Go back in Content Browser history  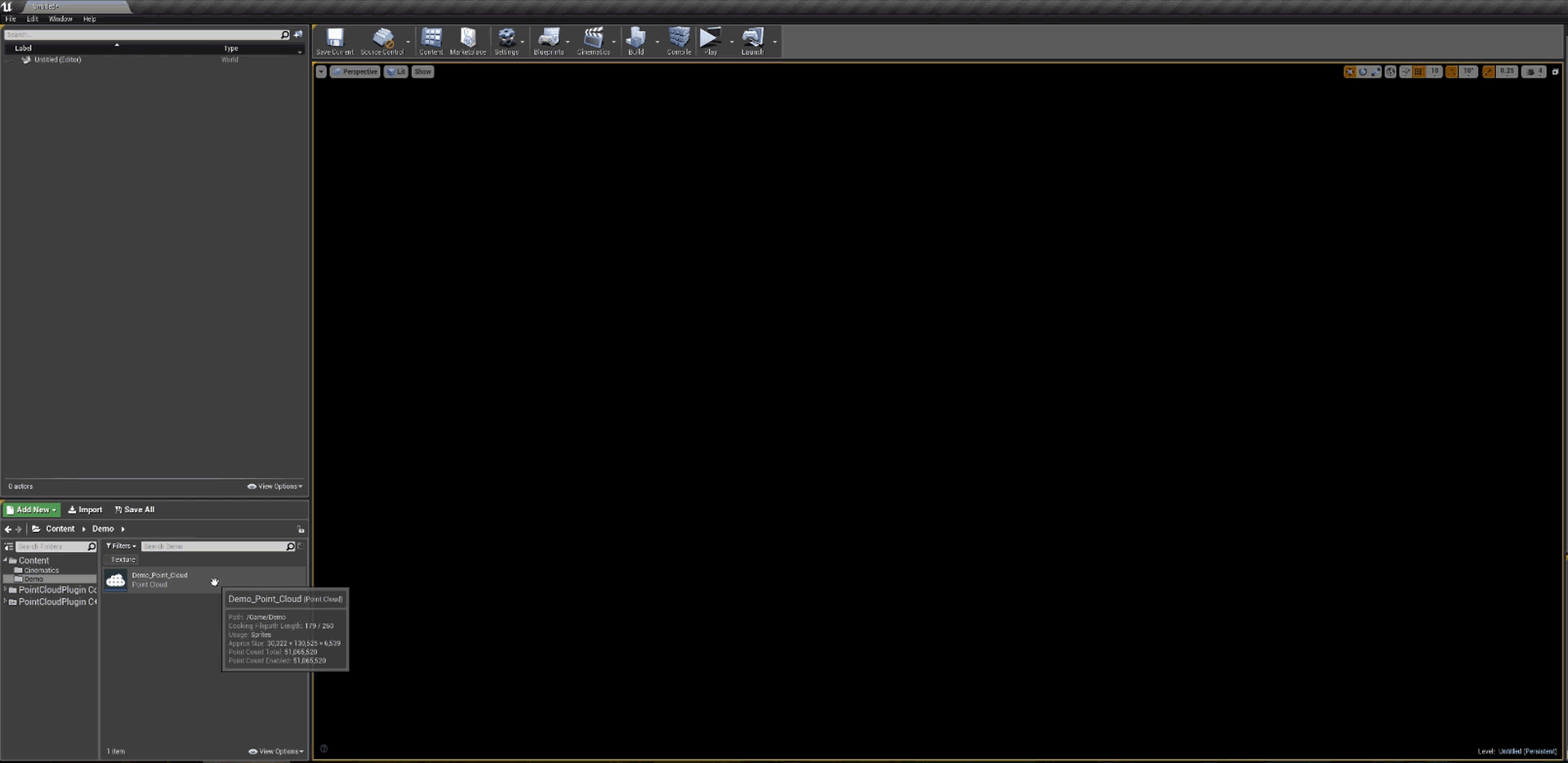click(x=8, y=529)
